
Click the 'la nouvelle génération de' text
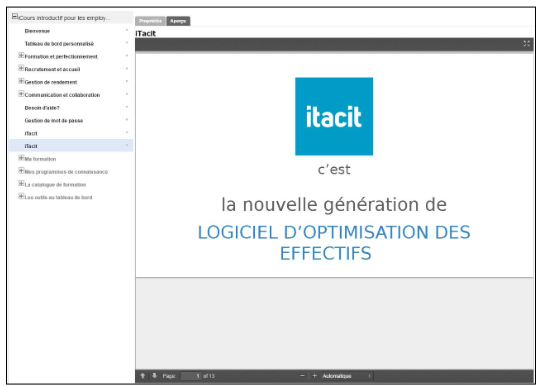tap(334, 205)
